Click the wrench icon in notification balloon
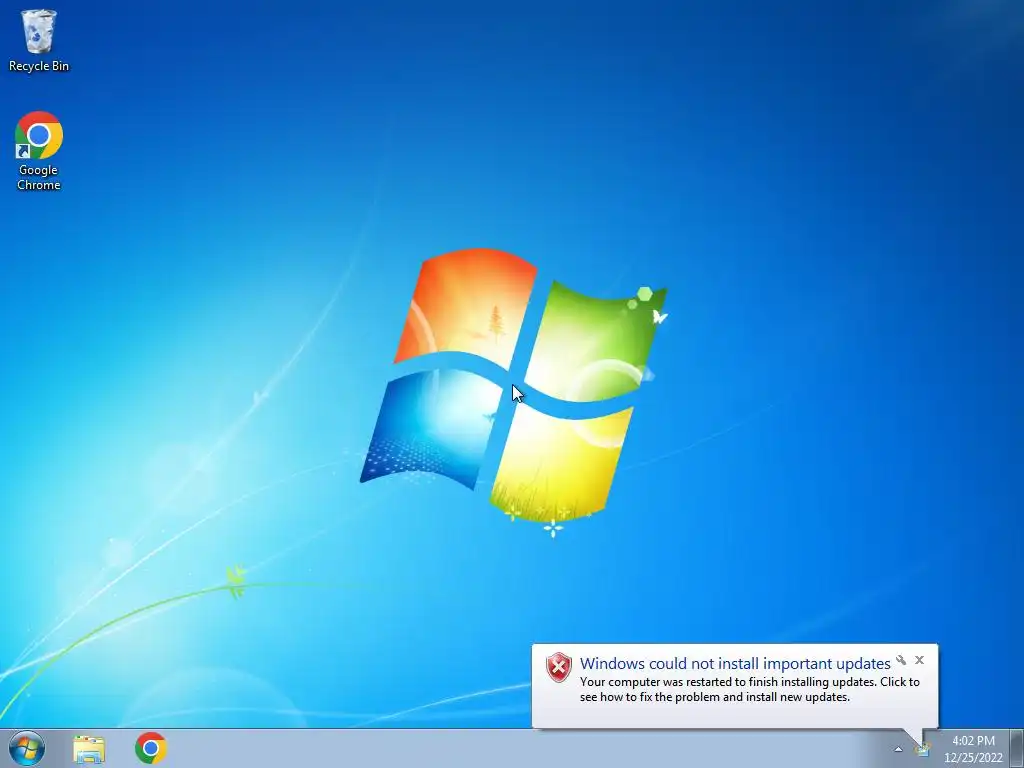Viewport: 1024px width, 768px height. 901,660
